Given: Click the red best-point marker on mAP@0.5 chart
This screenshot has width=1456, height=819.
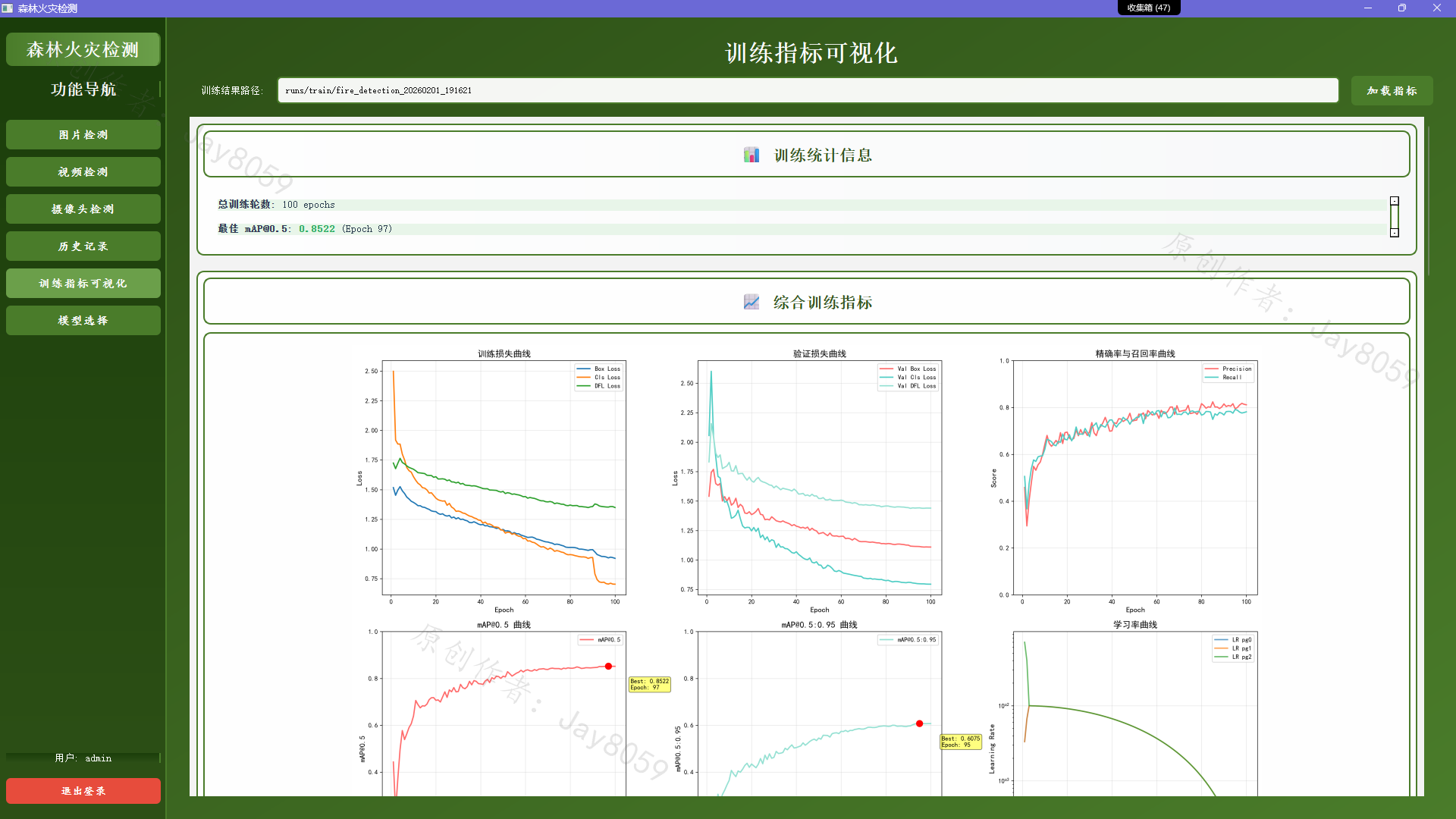Looking at the screenshot, I should tap(608, 667).
